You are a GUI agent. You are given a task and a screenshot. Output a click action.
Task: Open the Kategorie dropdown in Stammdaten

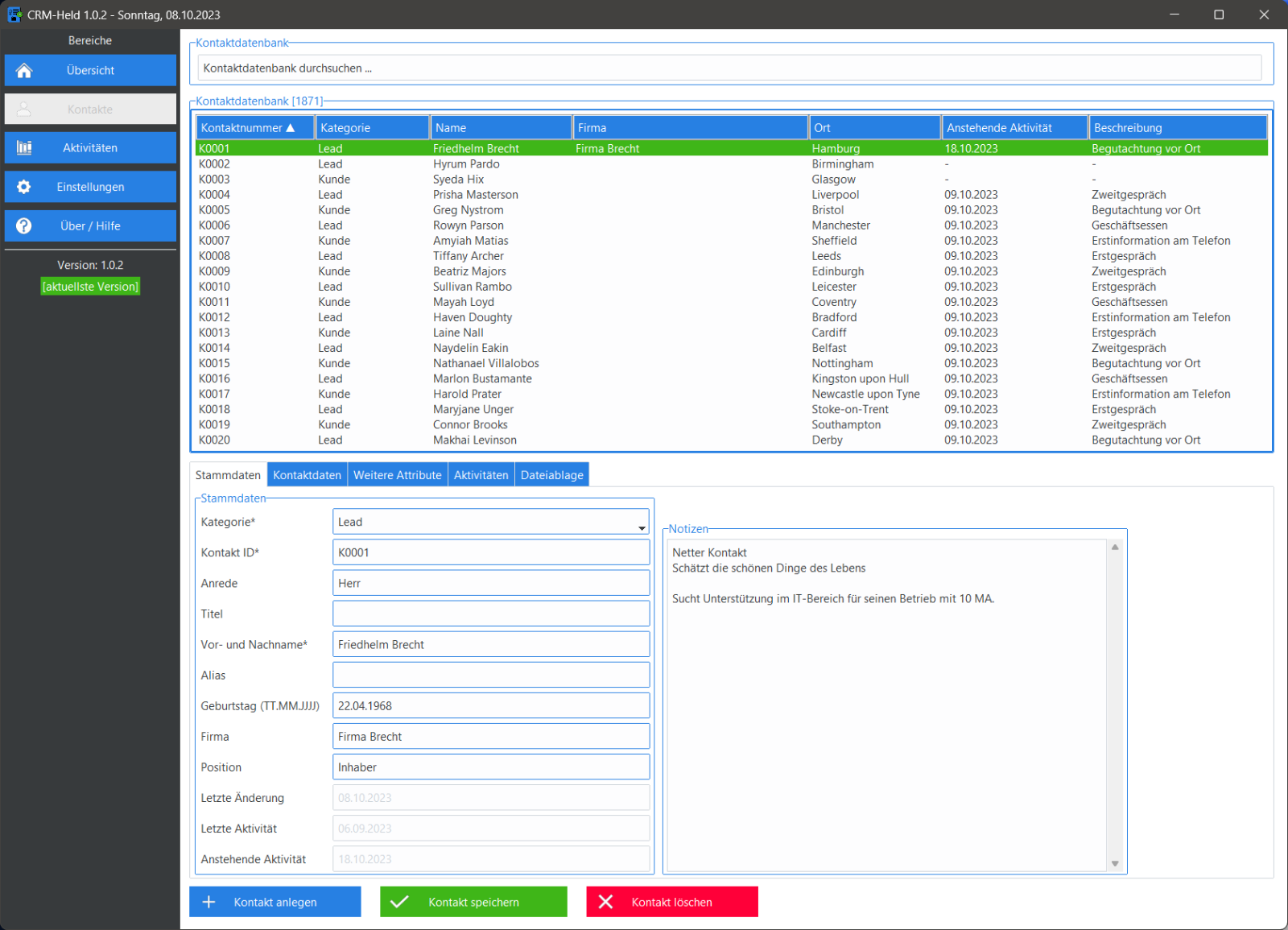click(x=642, y=528)
